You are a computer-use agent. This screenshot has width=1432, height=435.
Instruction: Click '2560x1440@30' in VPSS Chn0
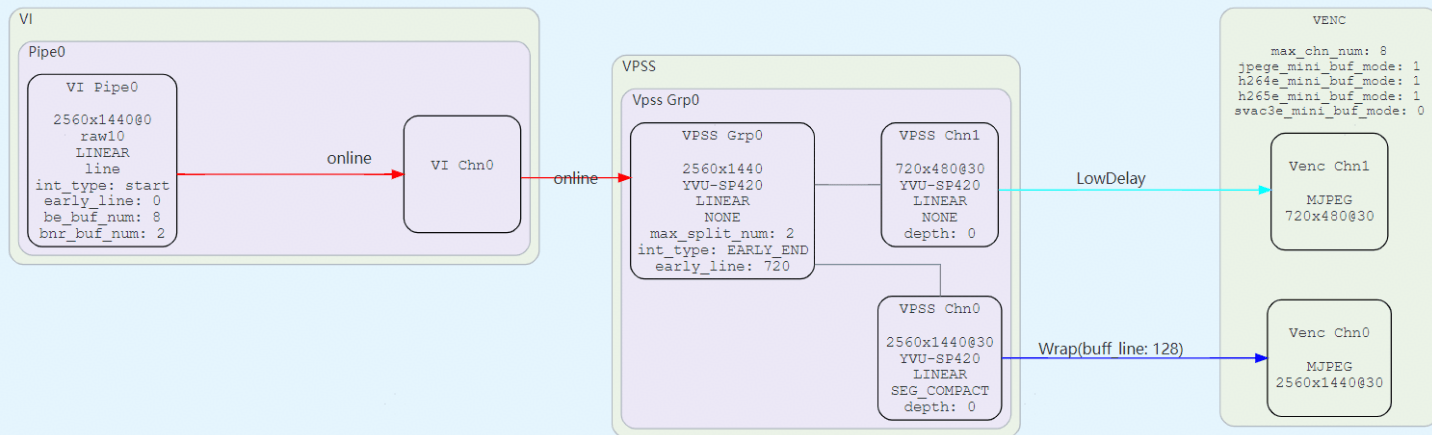click(939, 341)
